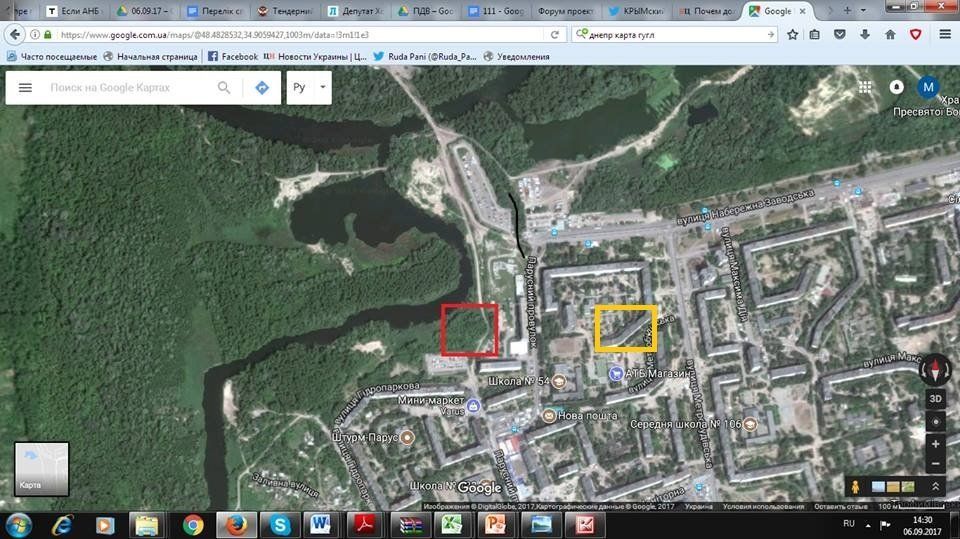Reset map orientation using the compass
The image size is (960, 539).
pyautogui.click(x=936, y=369)
